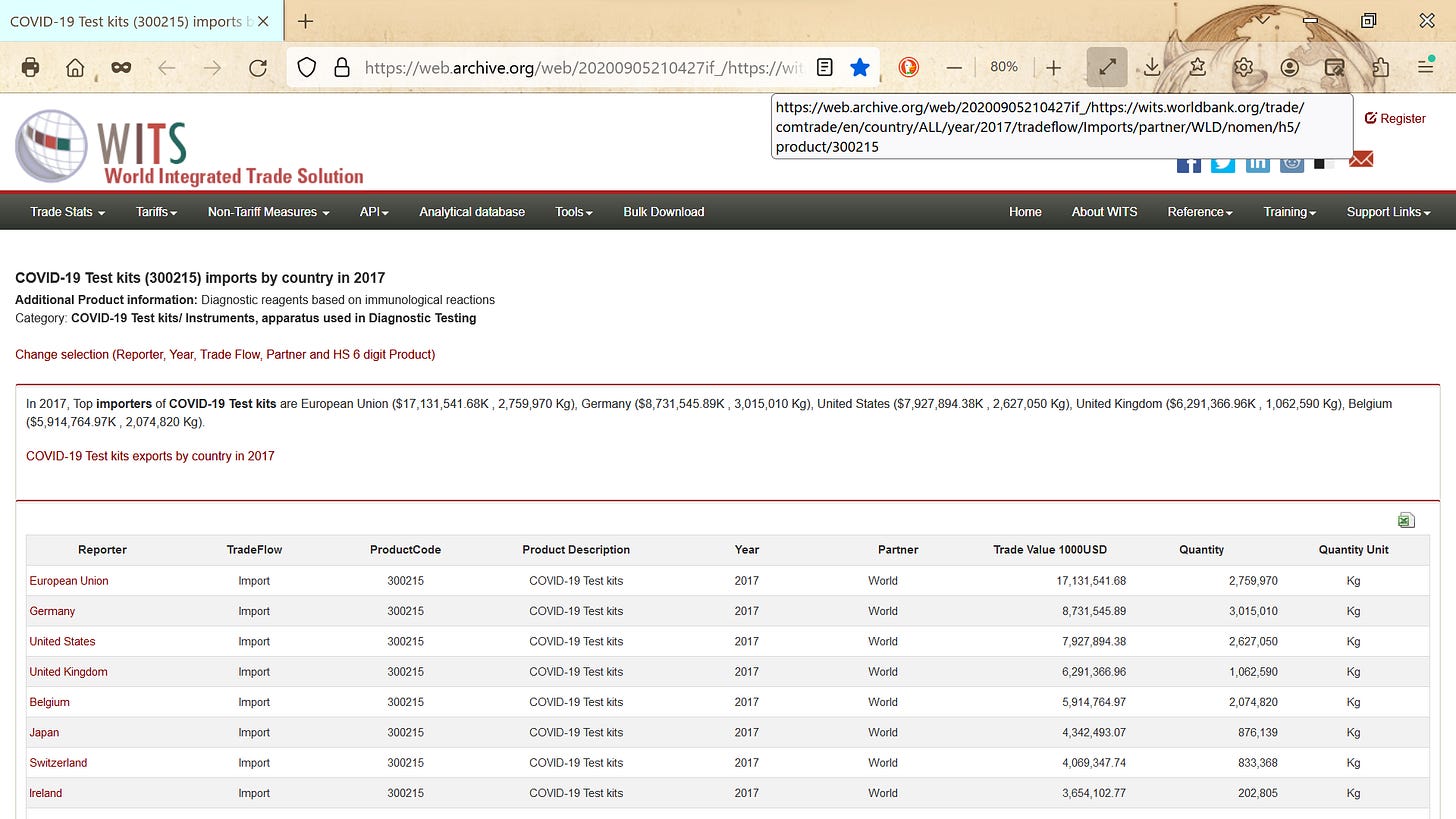The height and width of the screenshot is (819, 1456).
Task: Open the tab list dropdown arrow
Action: 1264,19
